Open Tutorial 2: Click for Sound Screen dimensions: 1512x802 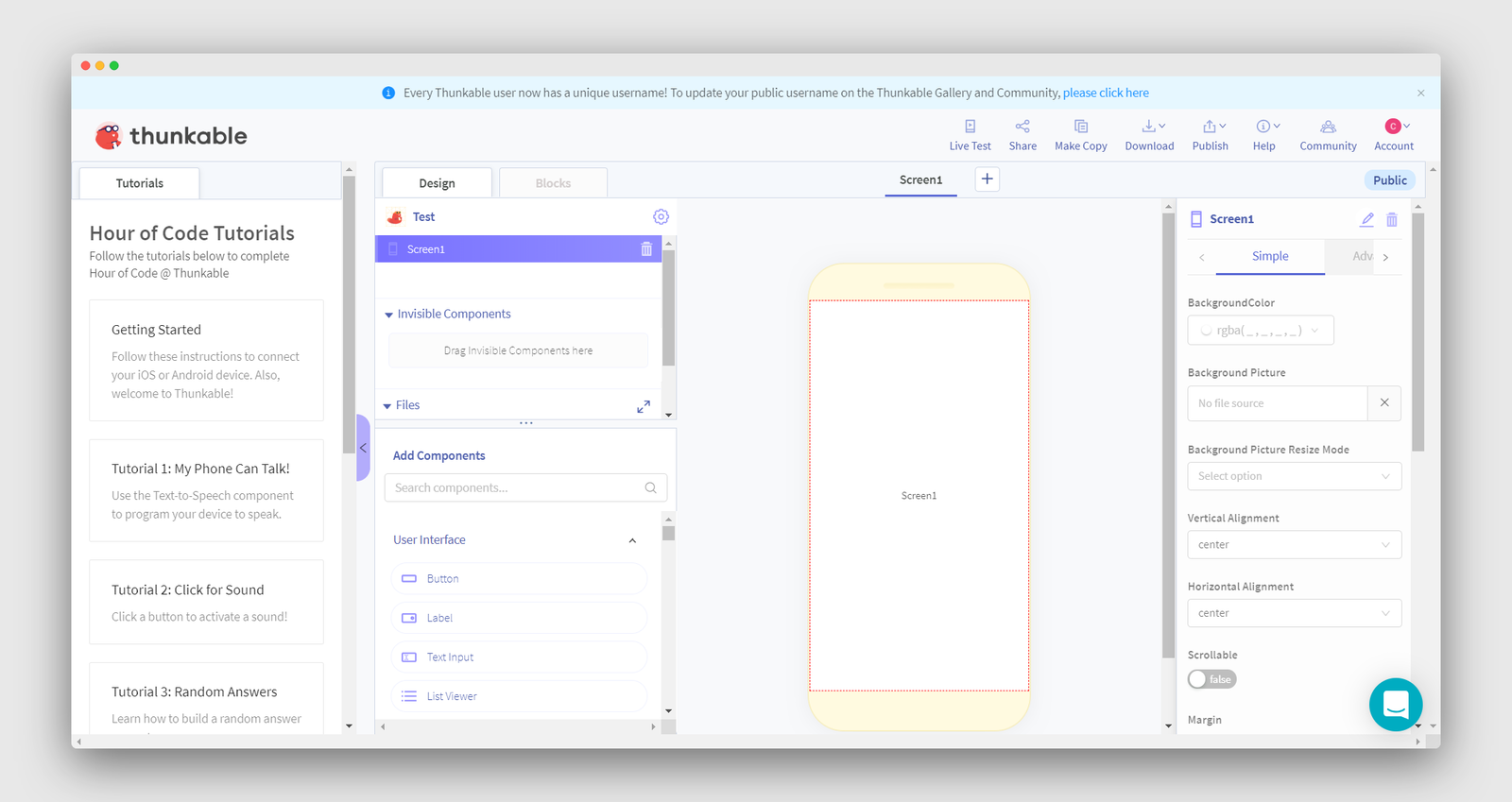[206, 602]
